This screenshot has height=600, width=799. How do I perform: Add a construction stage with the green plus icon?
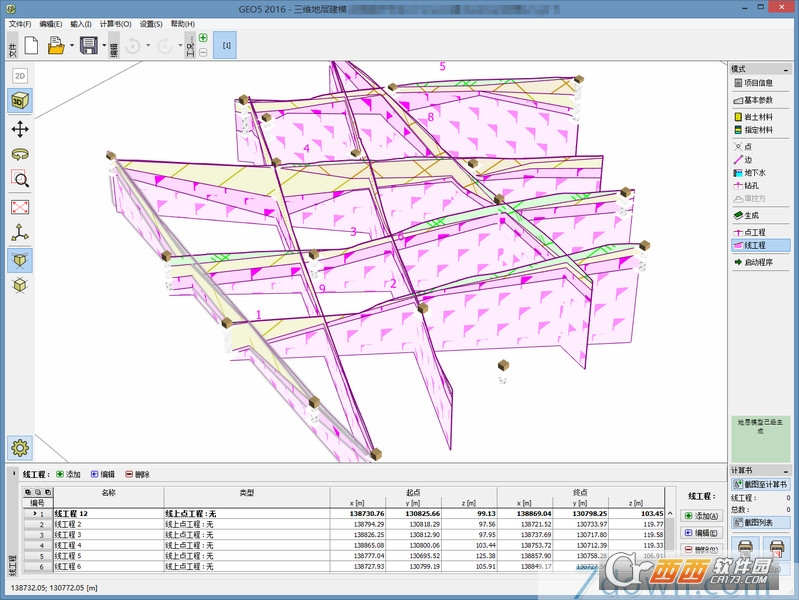(x=203, y=38)
